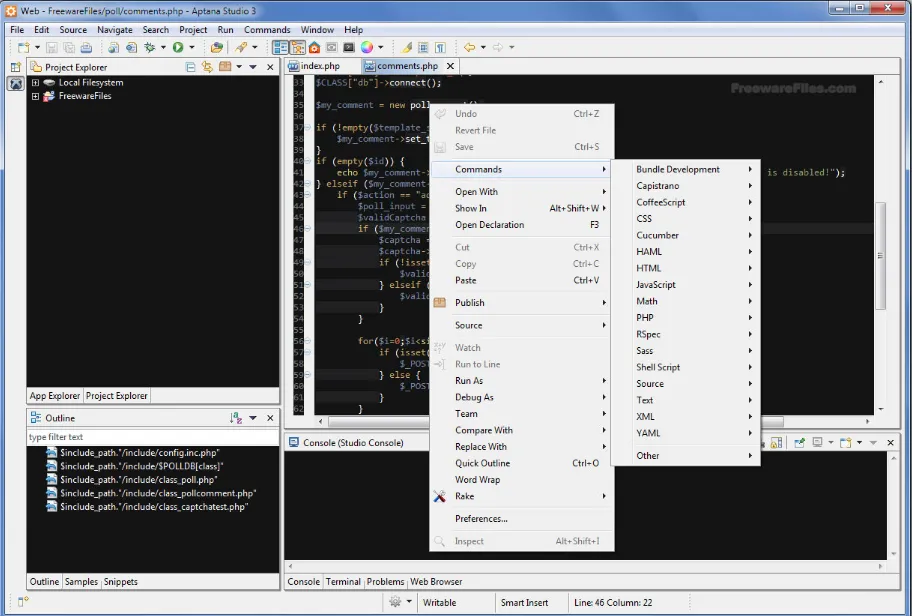Screen dimensions: 912x616
Task: Open the New file dropdown arrow
Action: [37, 48]
